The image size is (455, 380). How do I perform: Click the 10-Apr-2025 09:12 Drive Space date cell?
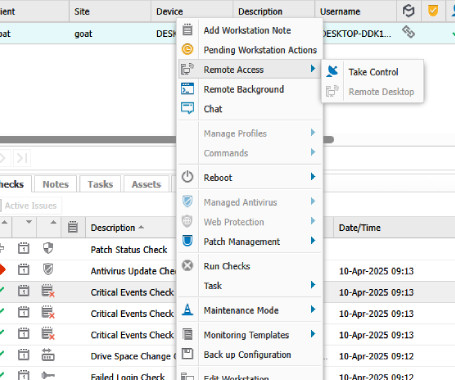point(376,356)
